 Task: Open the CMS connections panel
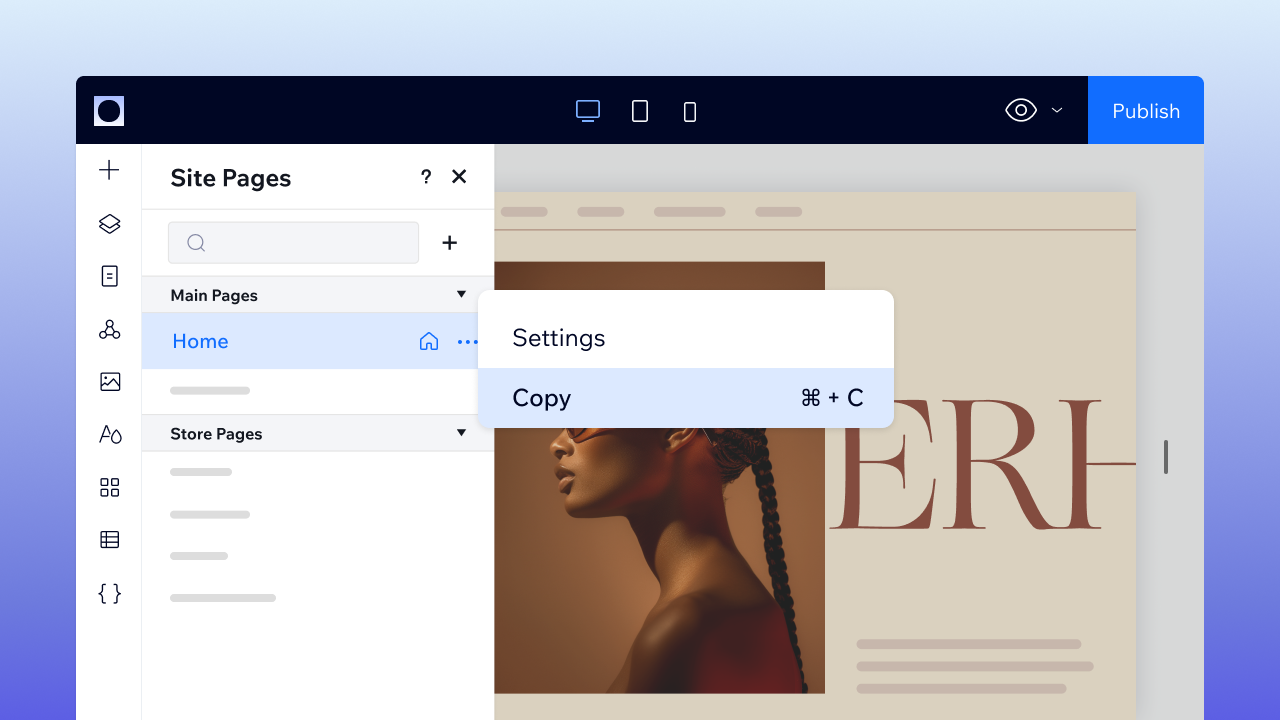109,330
